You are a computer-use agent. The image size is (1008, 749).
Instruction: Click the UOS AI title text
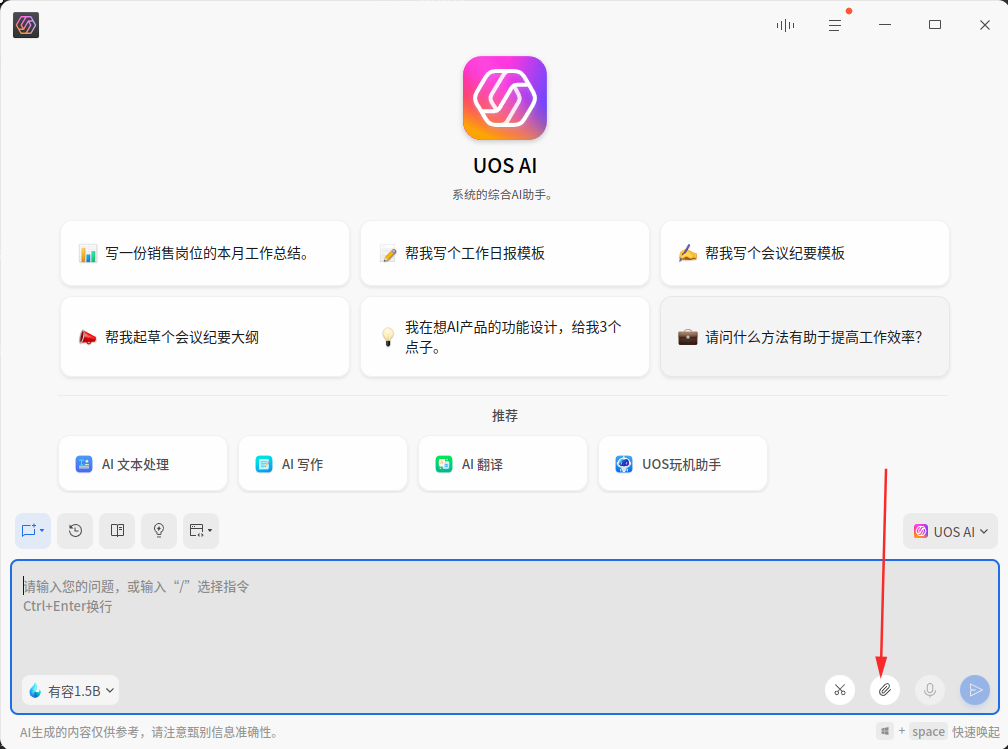tap(505, 166)
